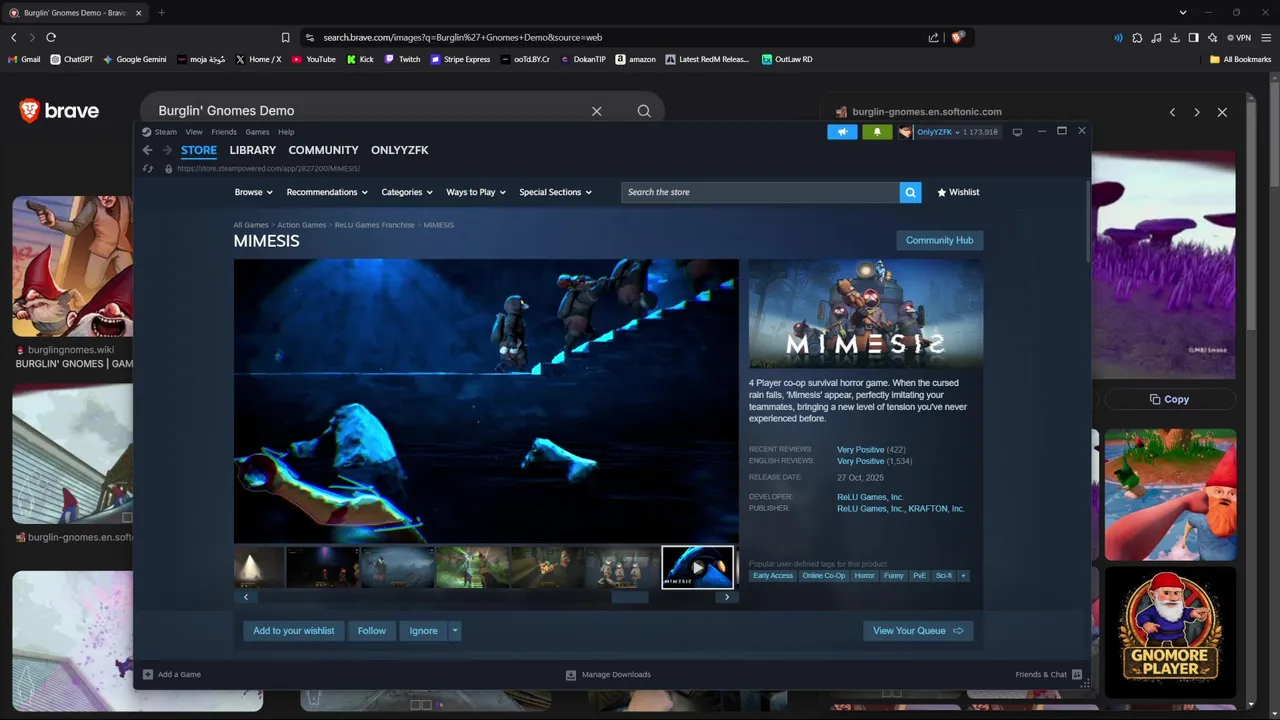Click the blue audio indicator in Brave toolbar
1280x720 pixels.
(x=1118, y=37)
